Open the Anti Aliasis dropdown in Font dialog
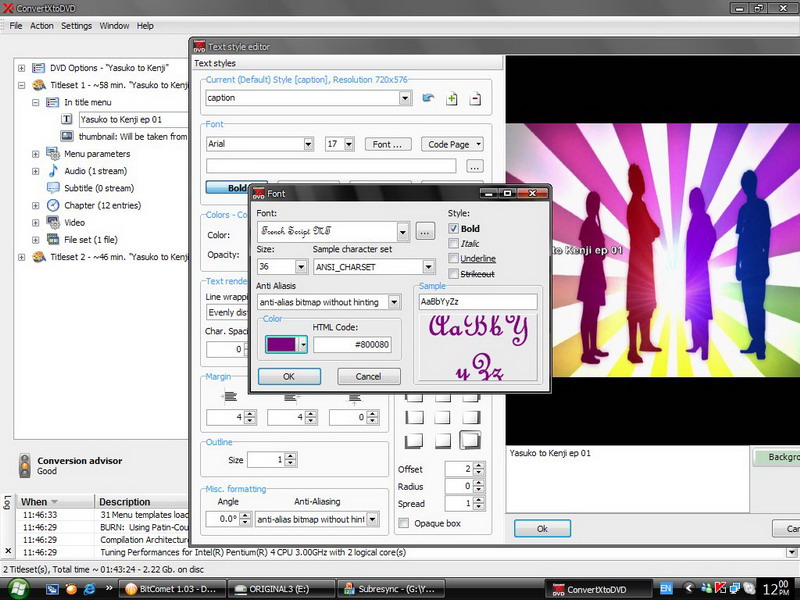 click(x=394, y=302)
